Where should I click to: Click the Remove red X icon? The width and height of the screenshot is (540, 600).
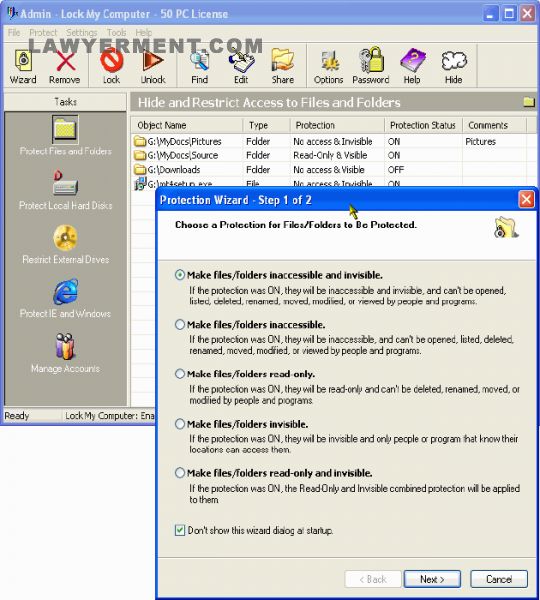tap(64, 67)
